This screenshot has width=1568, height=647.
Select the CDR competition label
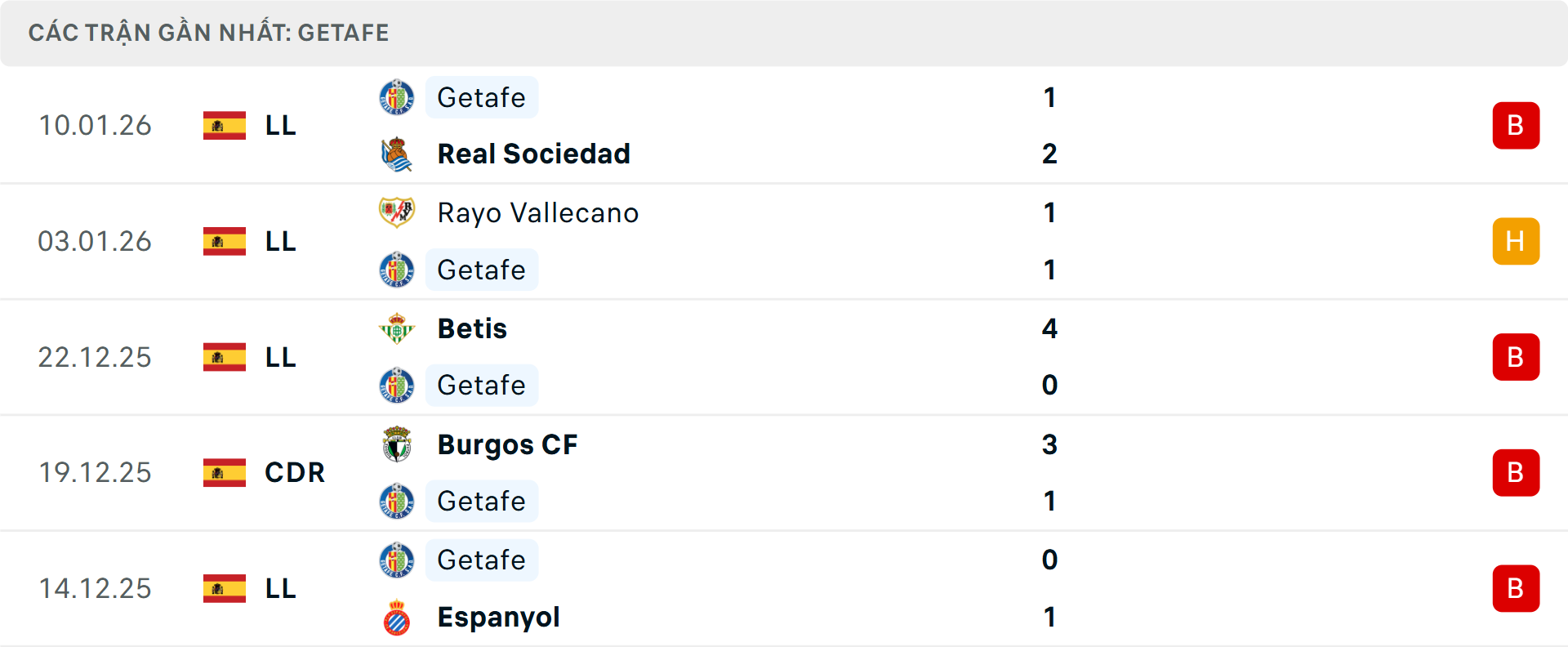(295, 472)
